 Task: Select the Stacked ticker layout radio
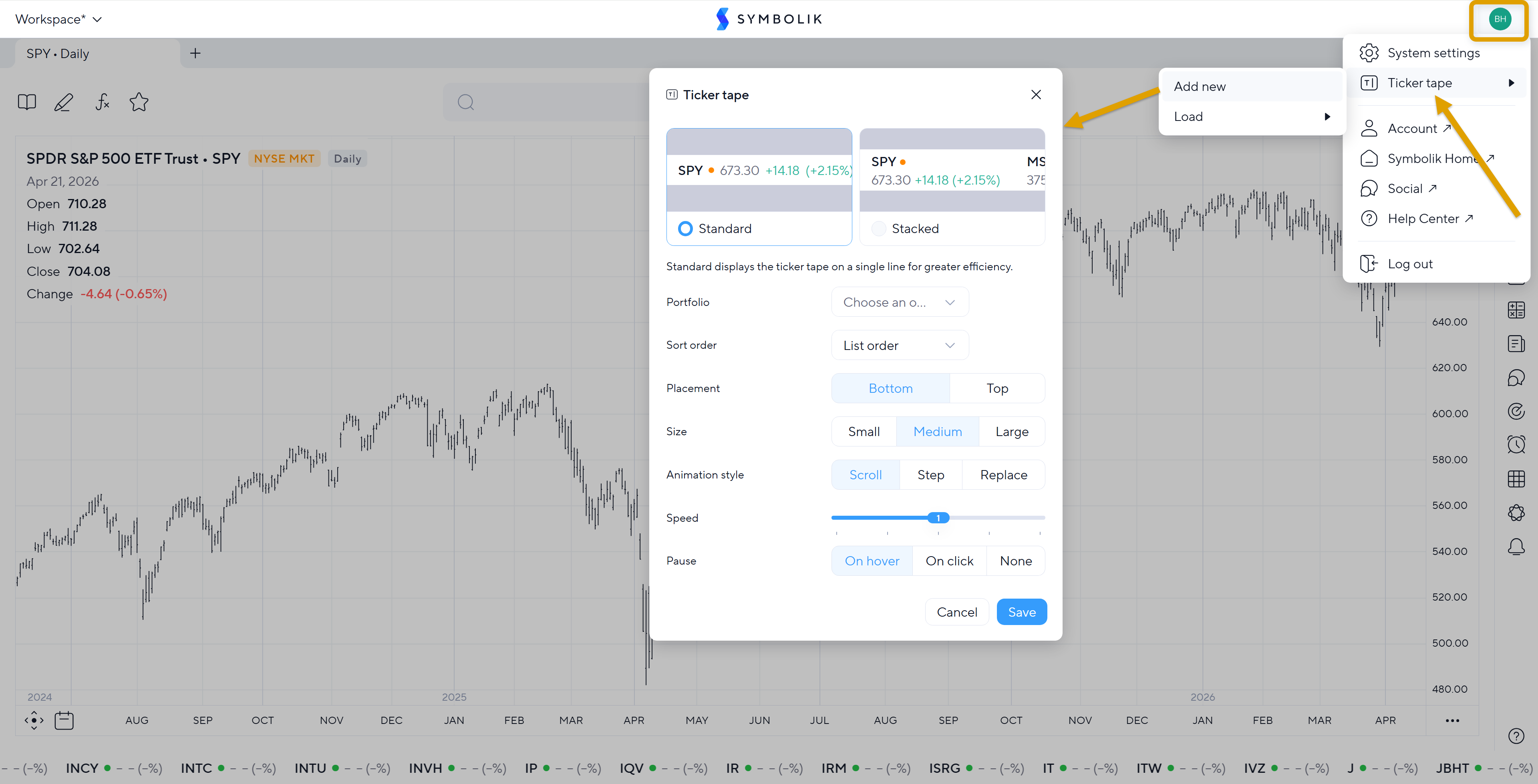point(878,229)
